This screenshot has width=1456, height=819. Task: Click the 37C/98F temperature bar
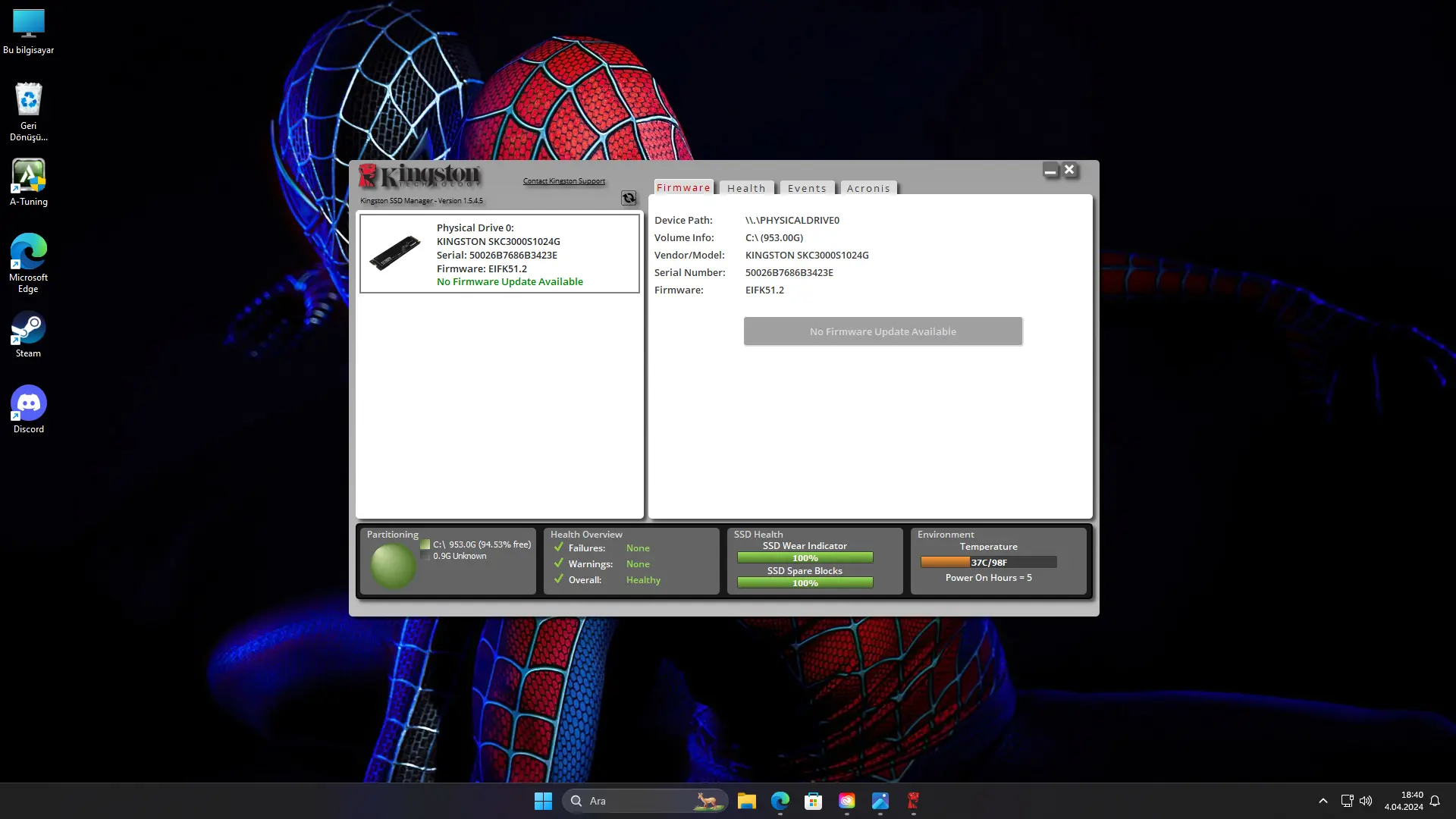point(988,562)
